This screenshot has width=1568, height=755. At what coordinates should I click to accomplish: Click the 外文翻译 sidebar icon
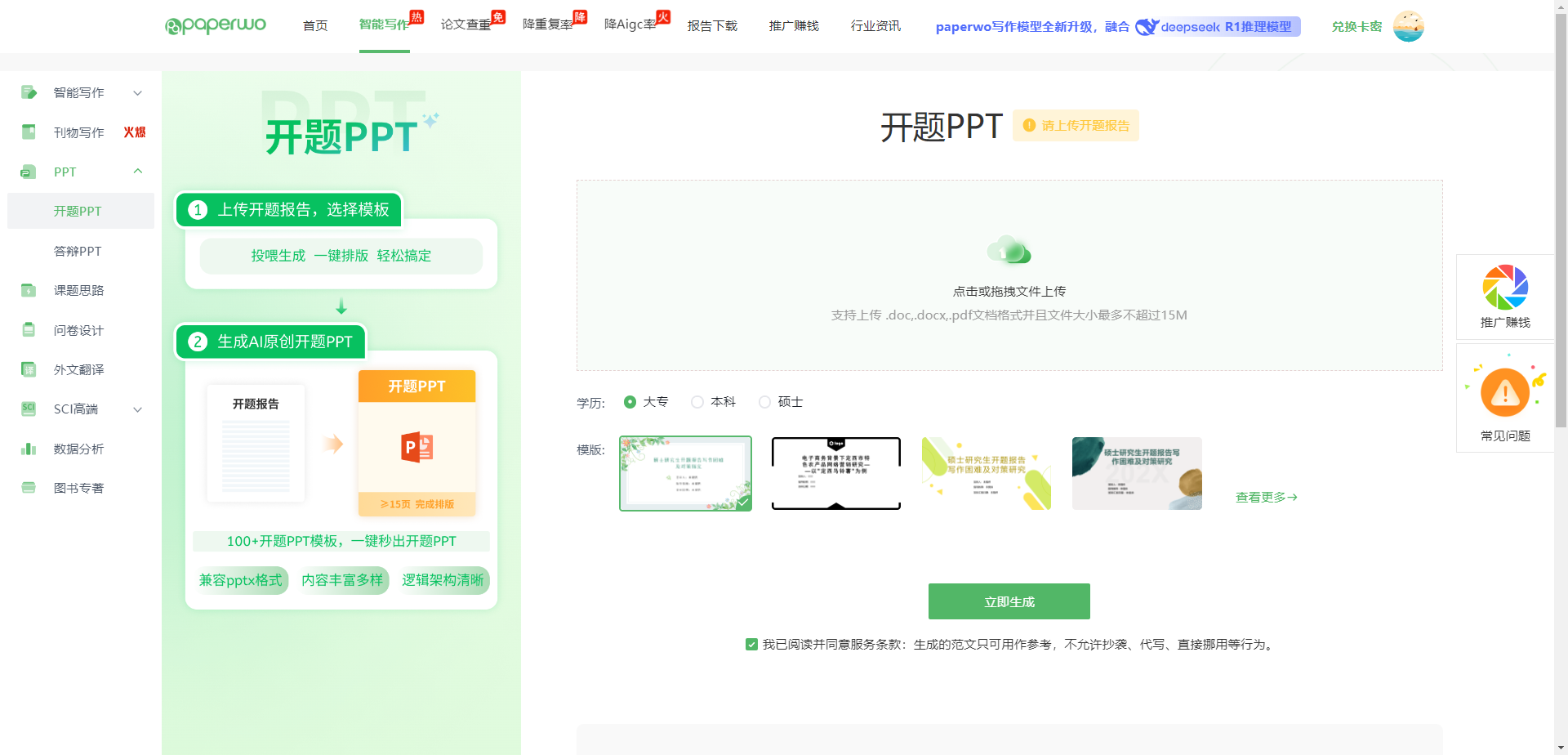coord(29,369)
